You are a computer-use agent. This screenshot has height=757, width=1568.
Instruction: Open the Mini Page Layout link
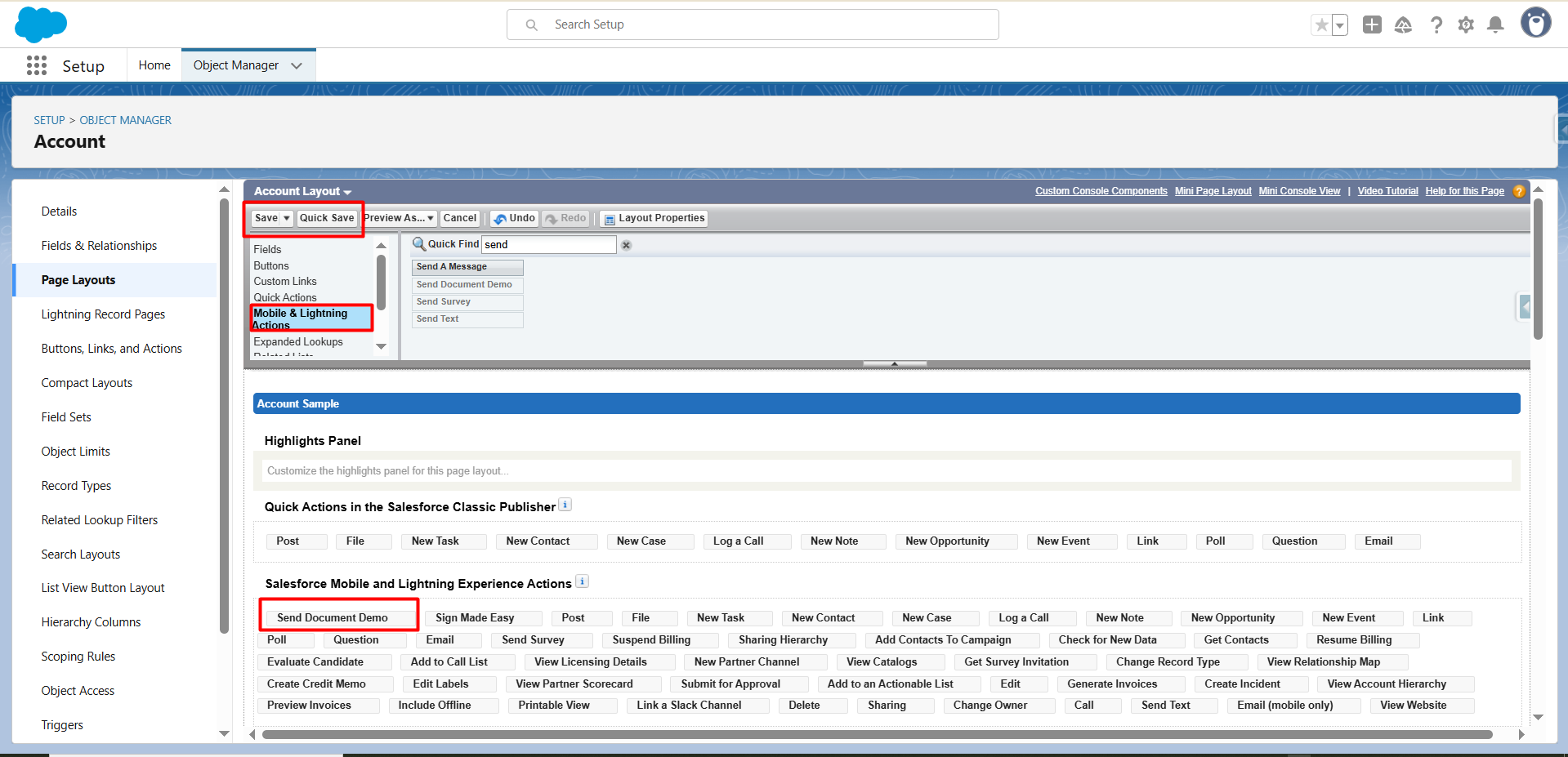pyautogui.click(x=1213, y=191)
